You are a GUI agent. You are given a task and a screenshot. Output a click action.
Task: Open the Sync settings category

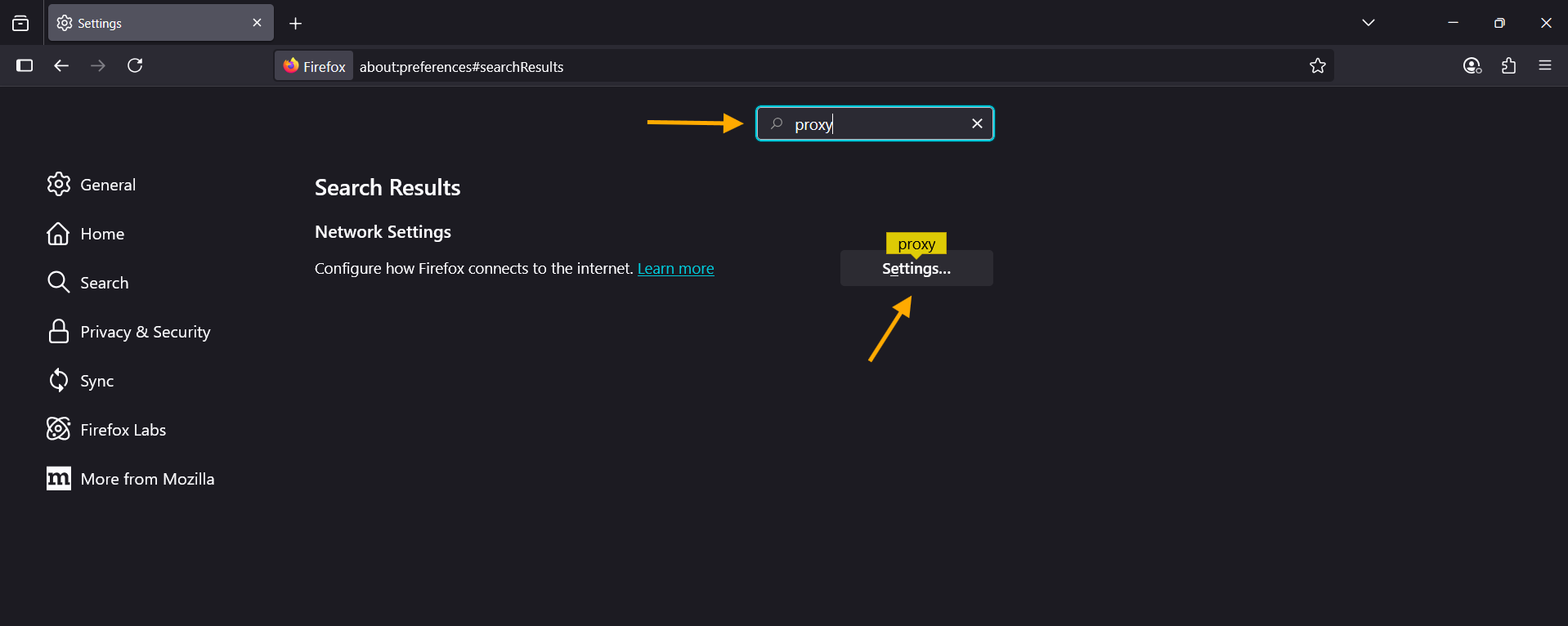click(x=80, y=381)
